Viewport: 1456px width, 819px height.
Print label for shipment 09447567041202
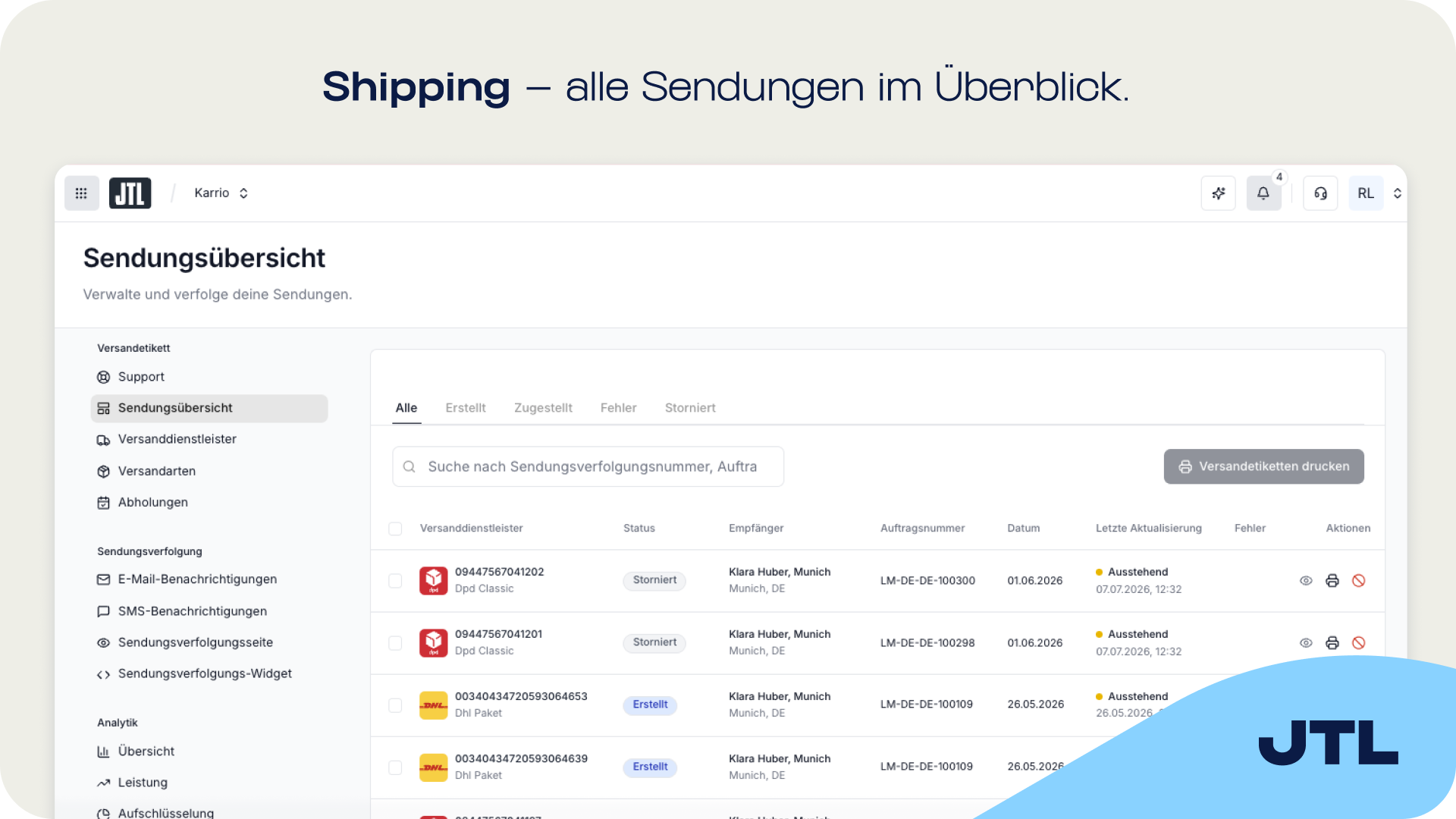[1332, 581]
